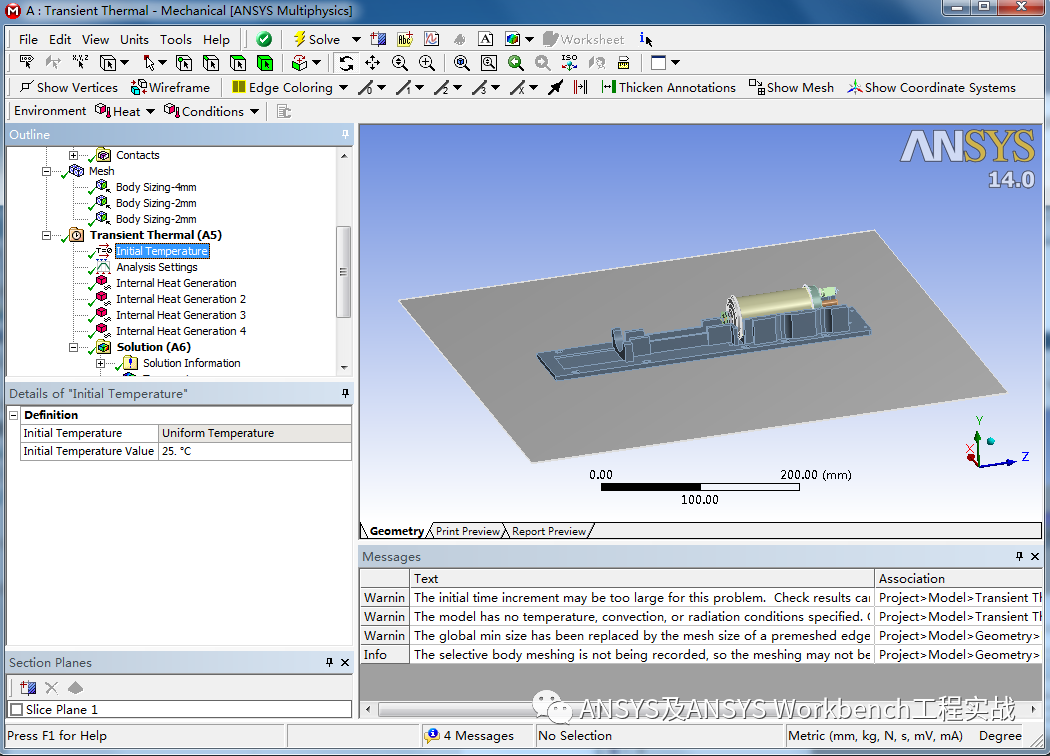Click the Initial Temperature Value field 25. °C
This screenshot has height=756, width=1050.
254,451
